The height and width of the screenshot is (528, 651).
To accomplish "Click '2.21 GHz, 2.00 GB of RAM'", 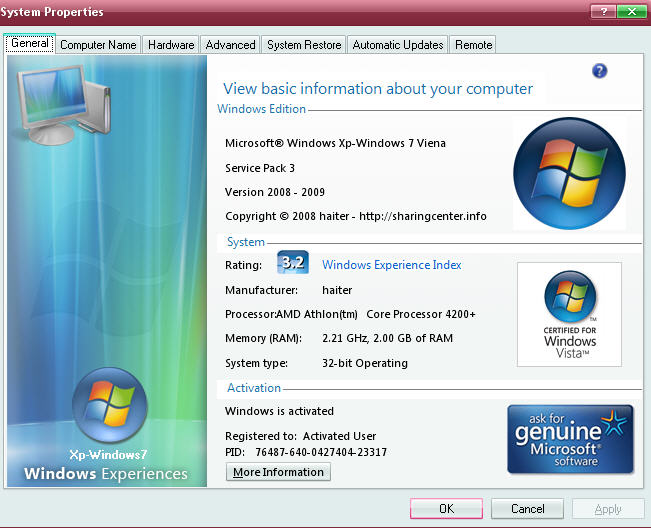I will point(387,338).
